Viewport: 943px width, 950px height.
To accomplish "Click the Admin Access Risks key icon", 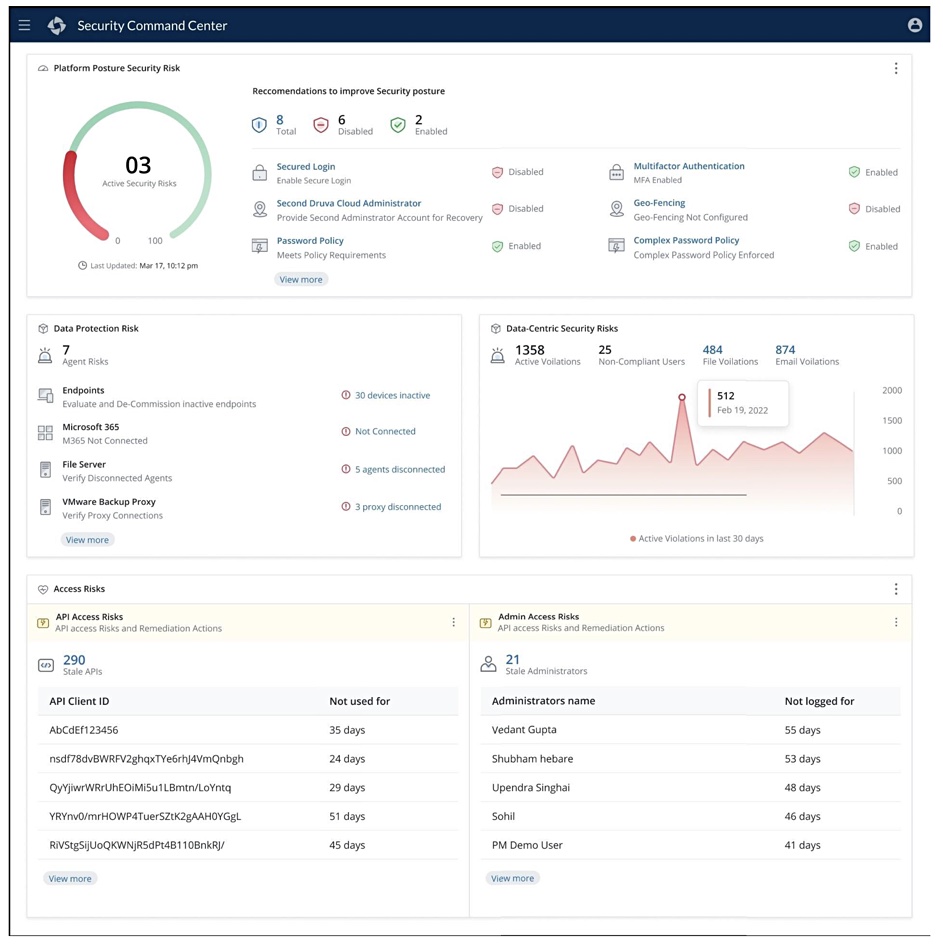I will (485, 623).
